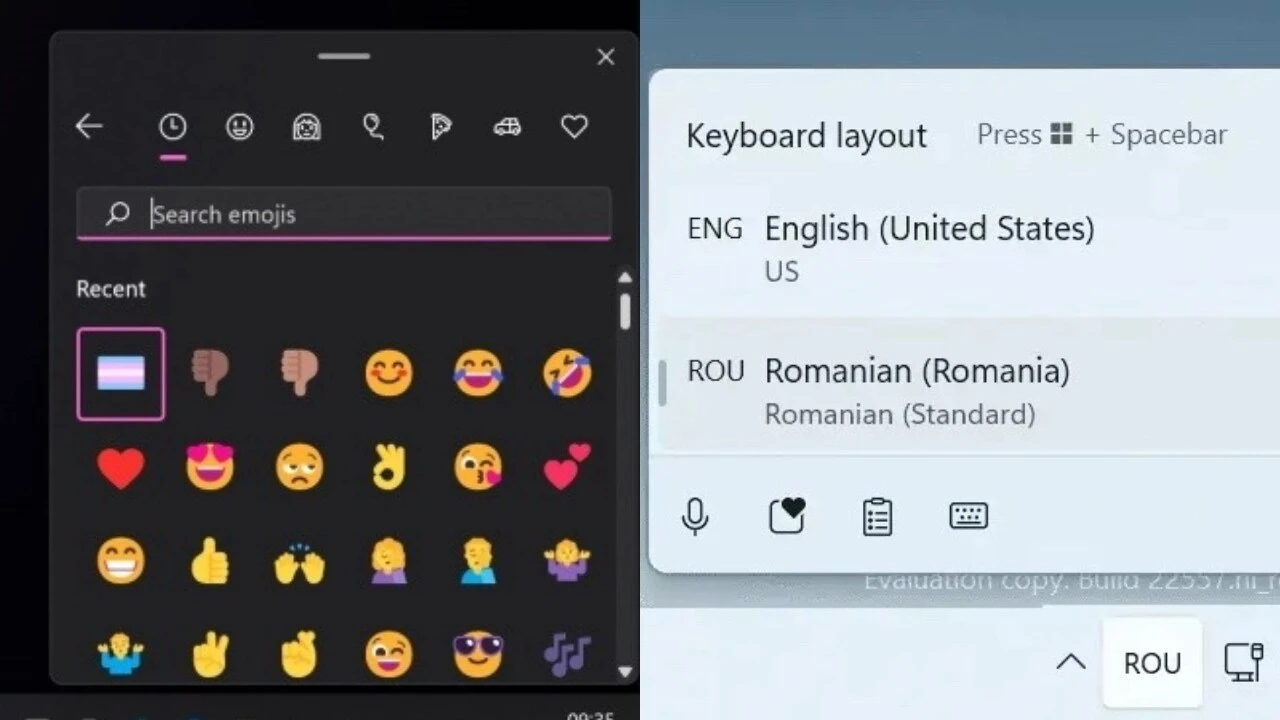Switch to the Recent emojis tab
The width and height of the screenshot is (1280, 720).
(x=173, y=127)
